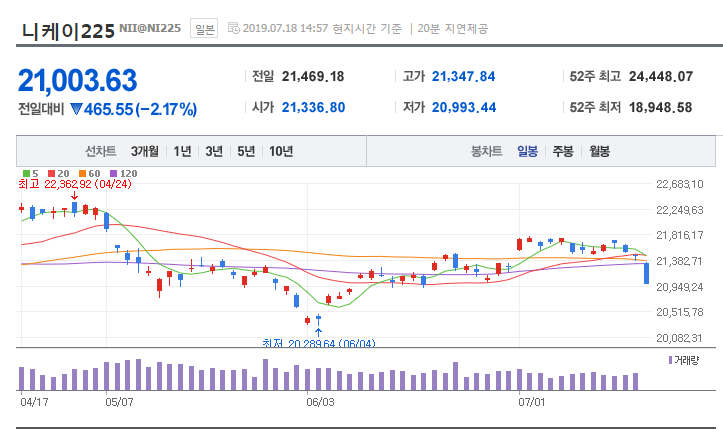
Task: Click the 21,382.71 price axis label
Action: [680, 261]
